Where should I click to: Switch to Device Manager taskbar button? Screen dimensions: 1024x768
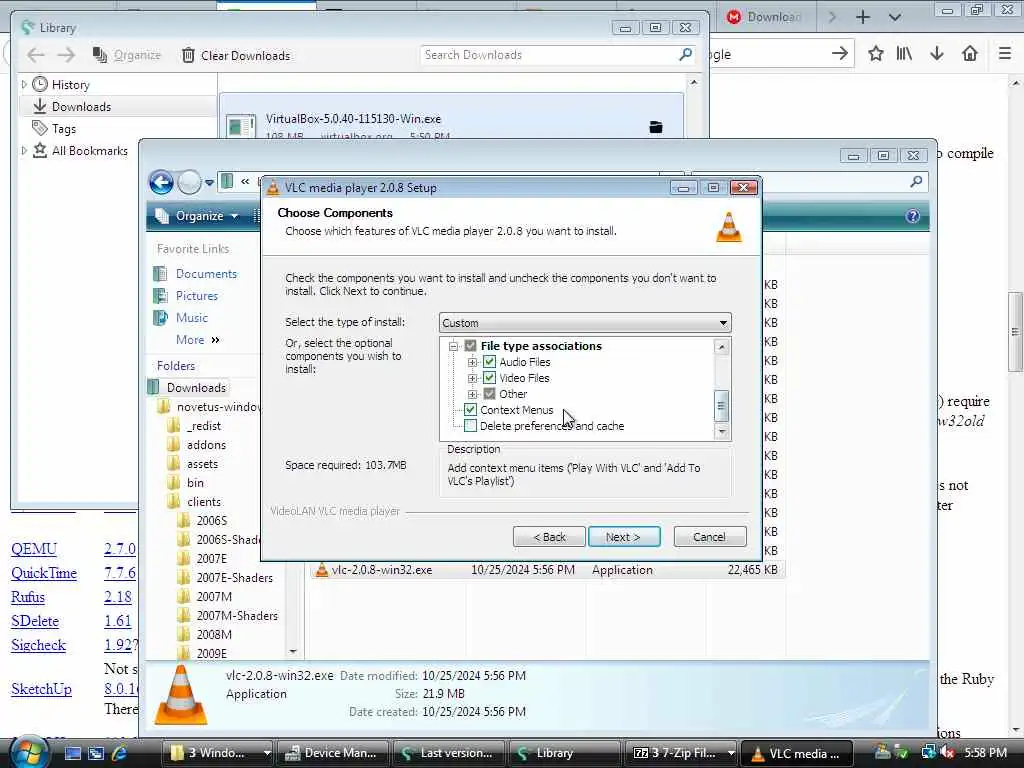(333, 753)
